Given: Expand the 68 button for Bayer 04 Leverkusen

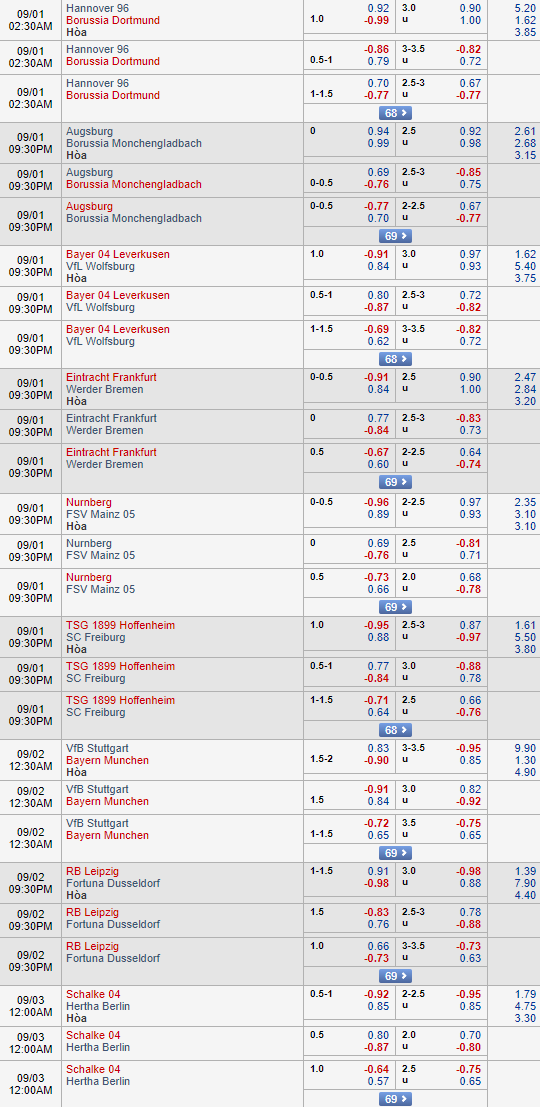Looking at the screenshot, I should (395, 359).
